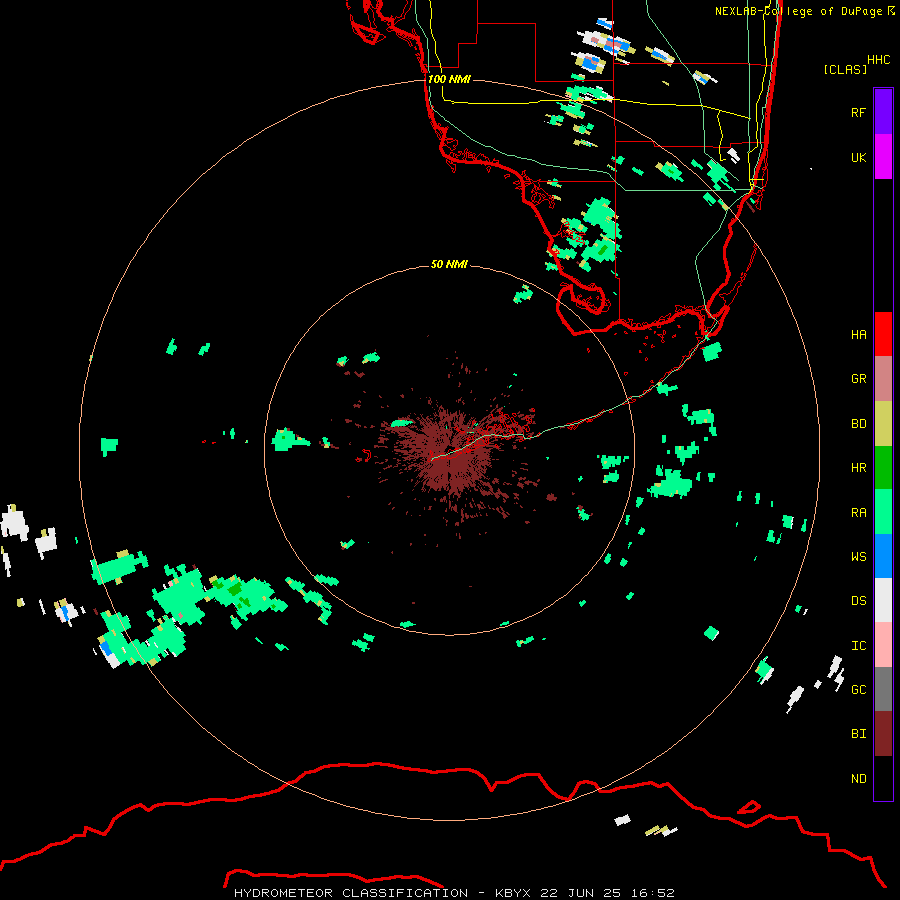The height and width of the screenshot is (900, 900).
Task: Click the purple RF legend color swatch
Action: click(x=883, y=112)
